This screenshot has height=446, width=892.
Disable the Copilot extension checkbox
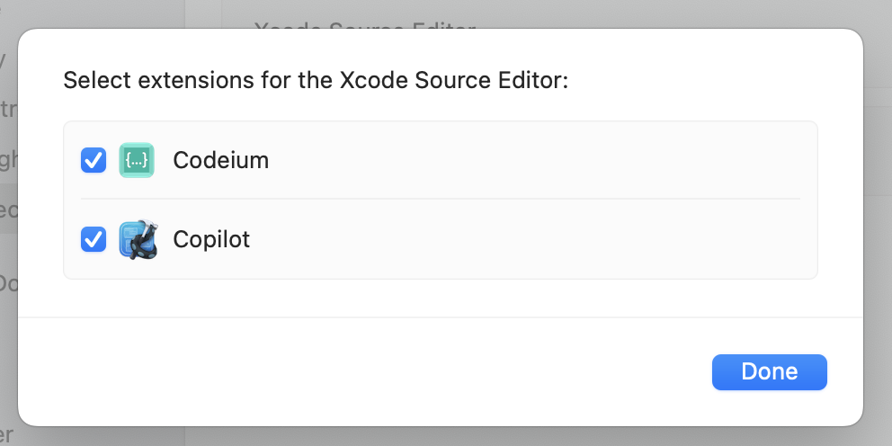(93, 240)
